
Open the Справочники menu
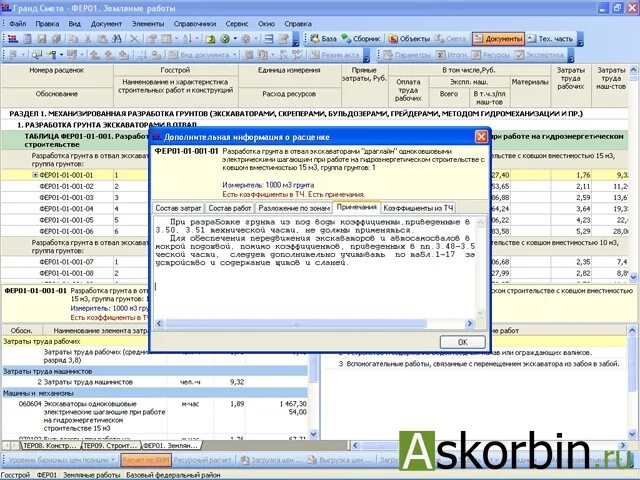coord(195,24)
